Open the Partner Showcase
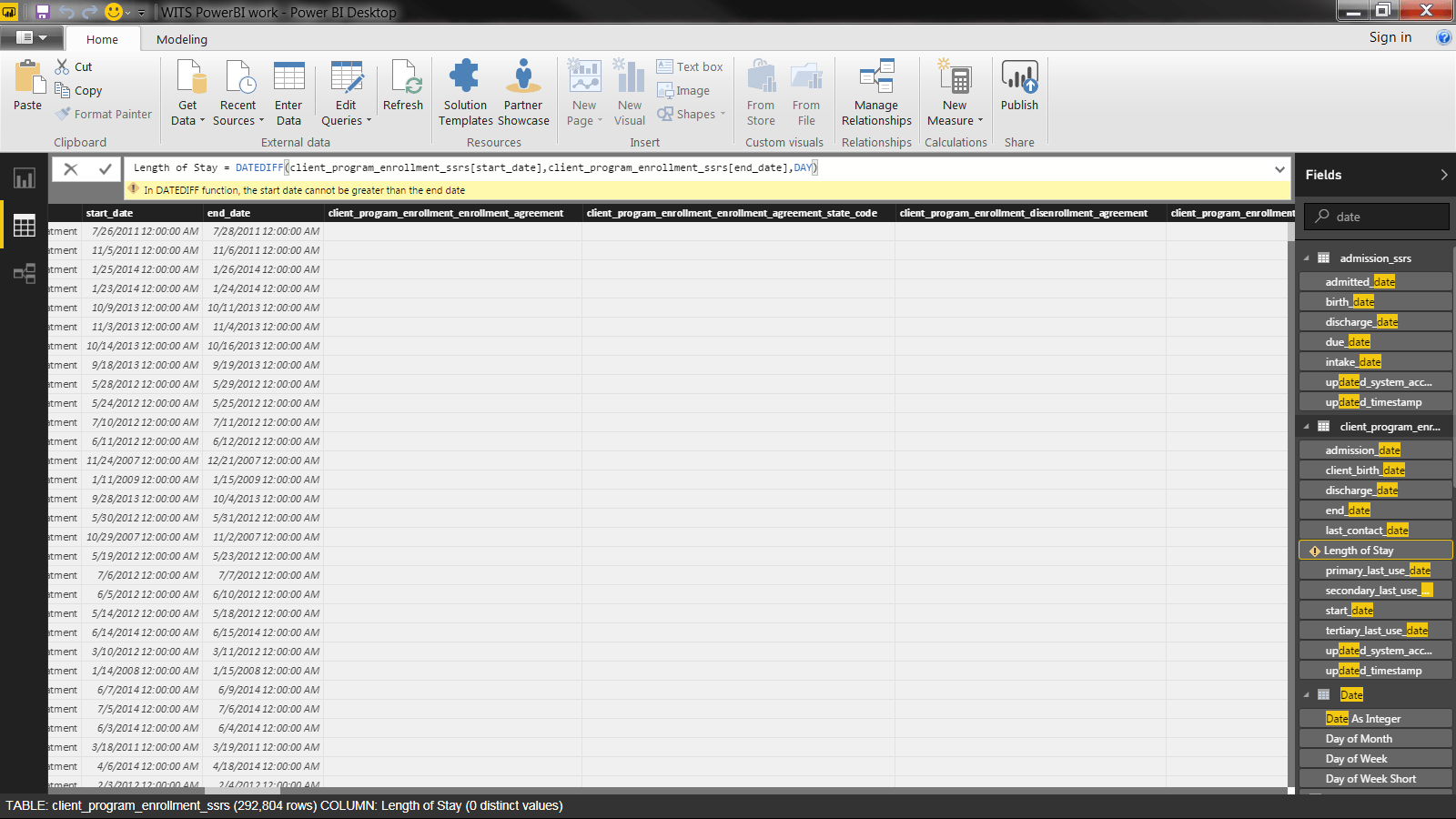The image size is (1456, 819). (x=523, y=93)
